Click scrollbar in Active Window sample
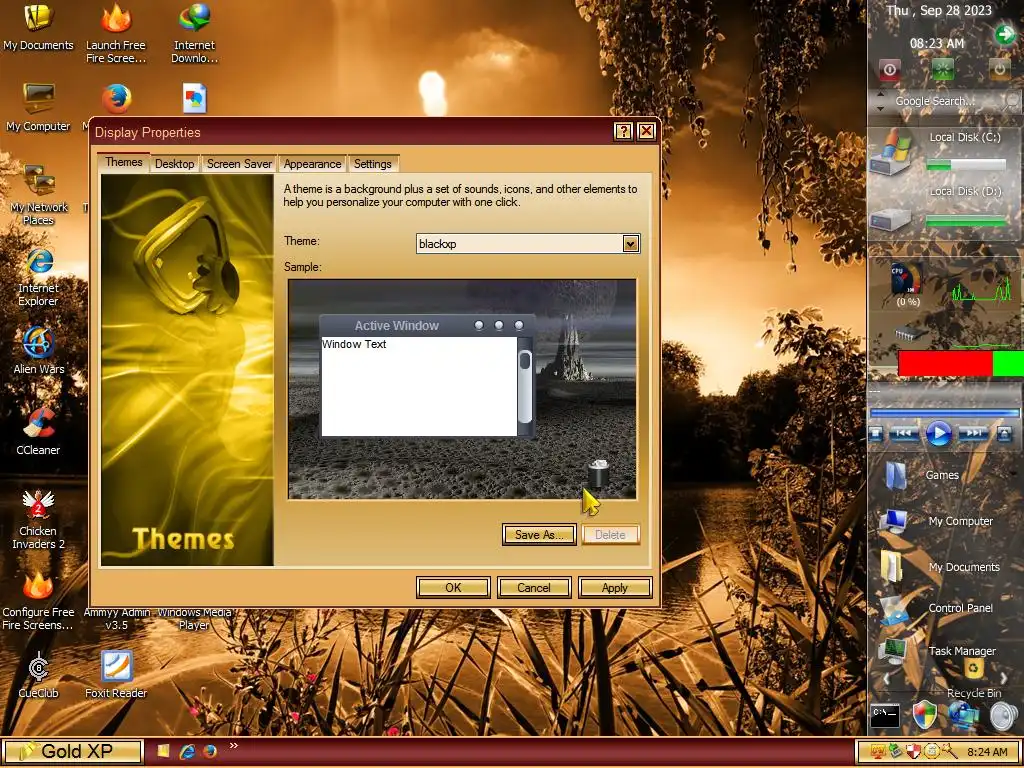 pyautogui.click(x=525, y=387)
